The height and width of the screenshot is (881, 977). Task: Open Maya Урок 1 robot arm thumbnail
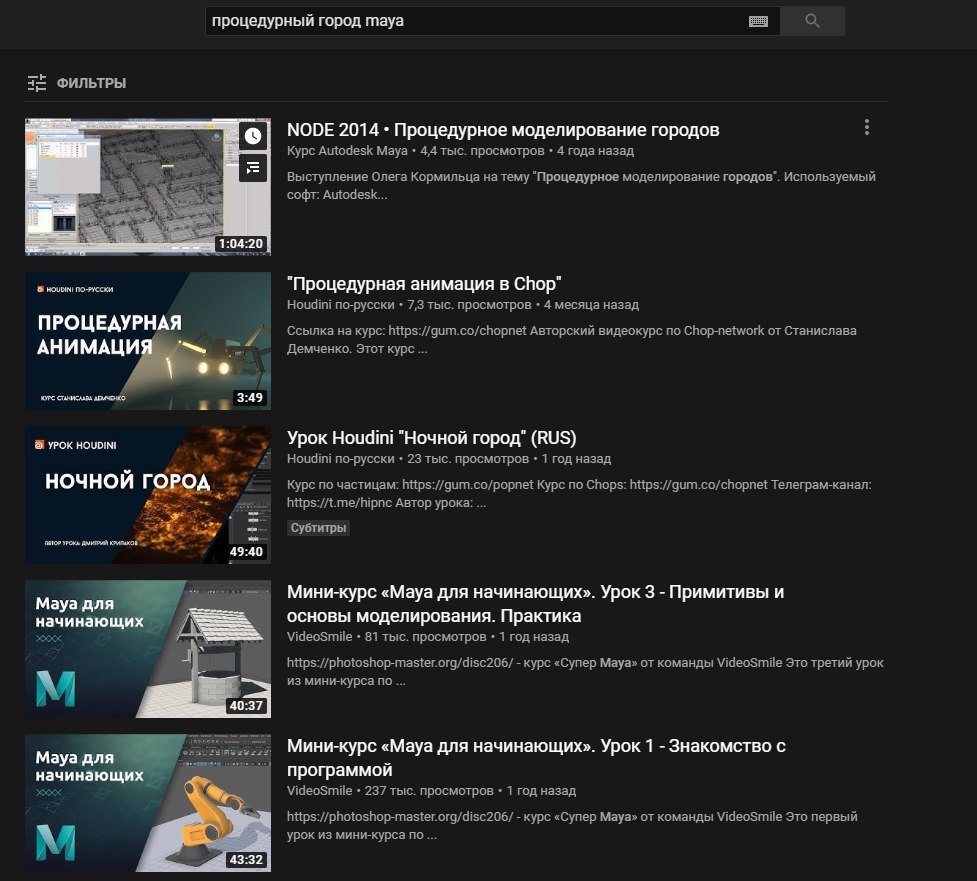point(148,802)
